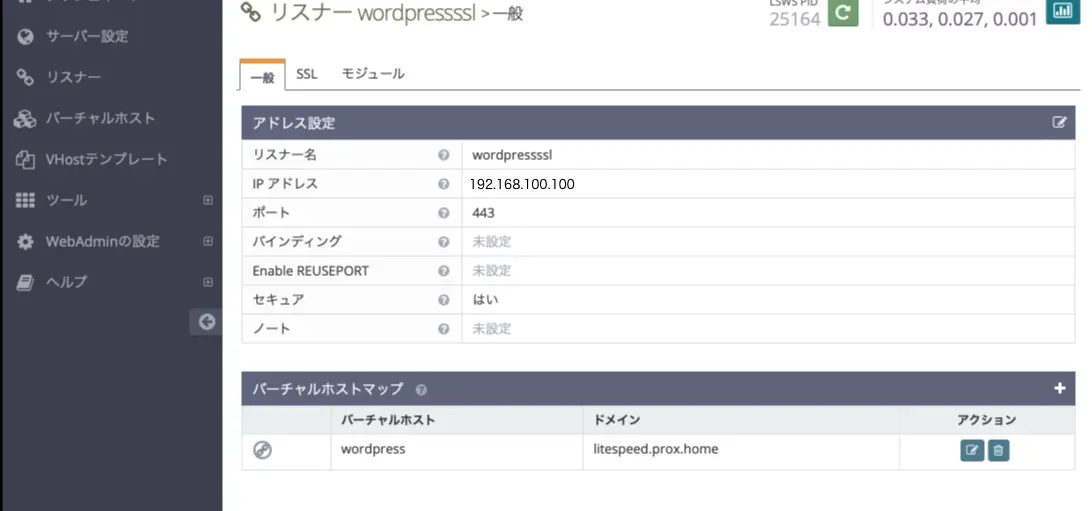1092x511 pixels.
Task: Delete the wordpress virtual host mapping
Action: coord(998,450)
